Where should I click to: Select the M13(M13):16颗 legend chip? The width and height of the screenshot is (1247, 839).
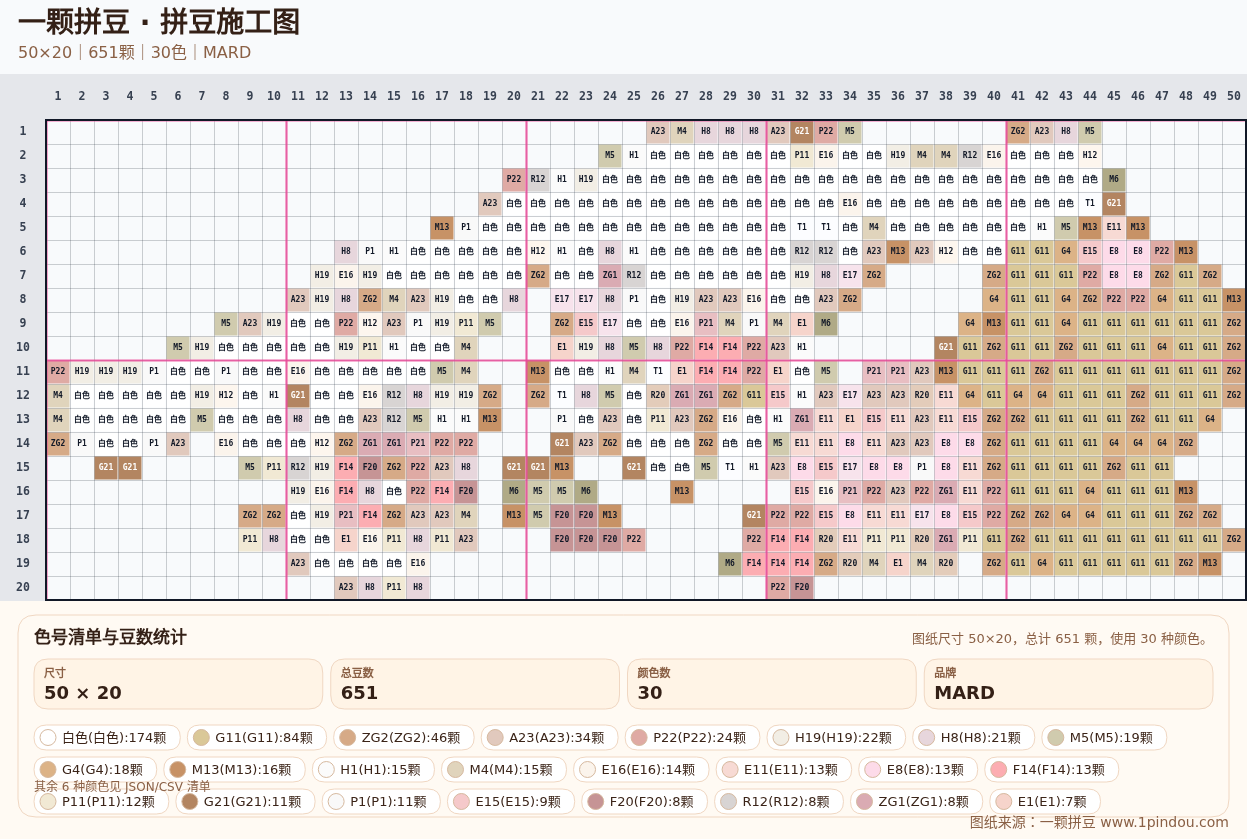tap(235, 770)
